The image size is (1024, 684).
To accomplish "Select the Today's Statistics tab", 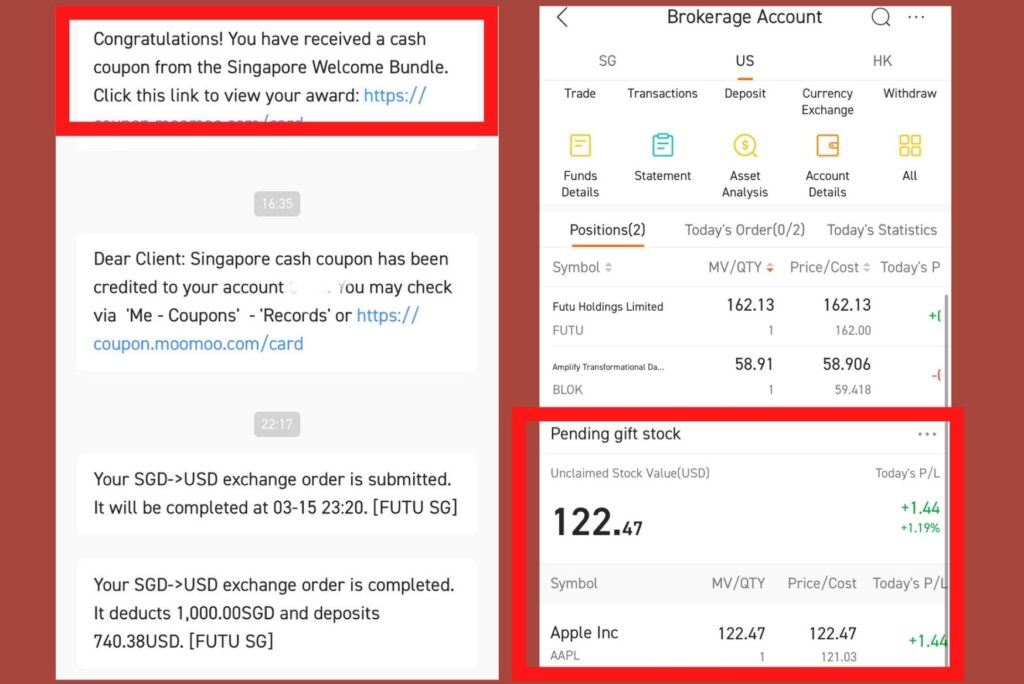I will click(882, 230).
